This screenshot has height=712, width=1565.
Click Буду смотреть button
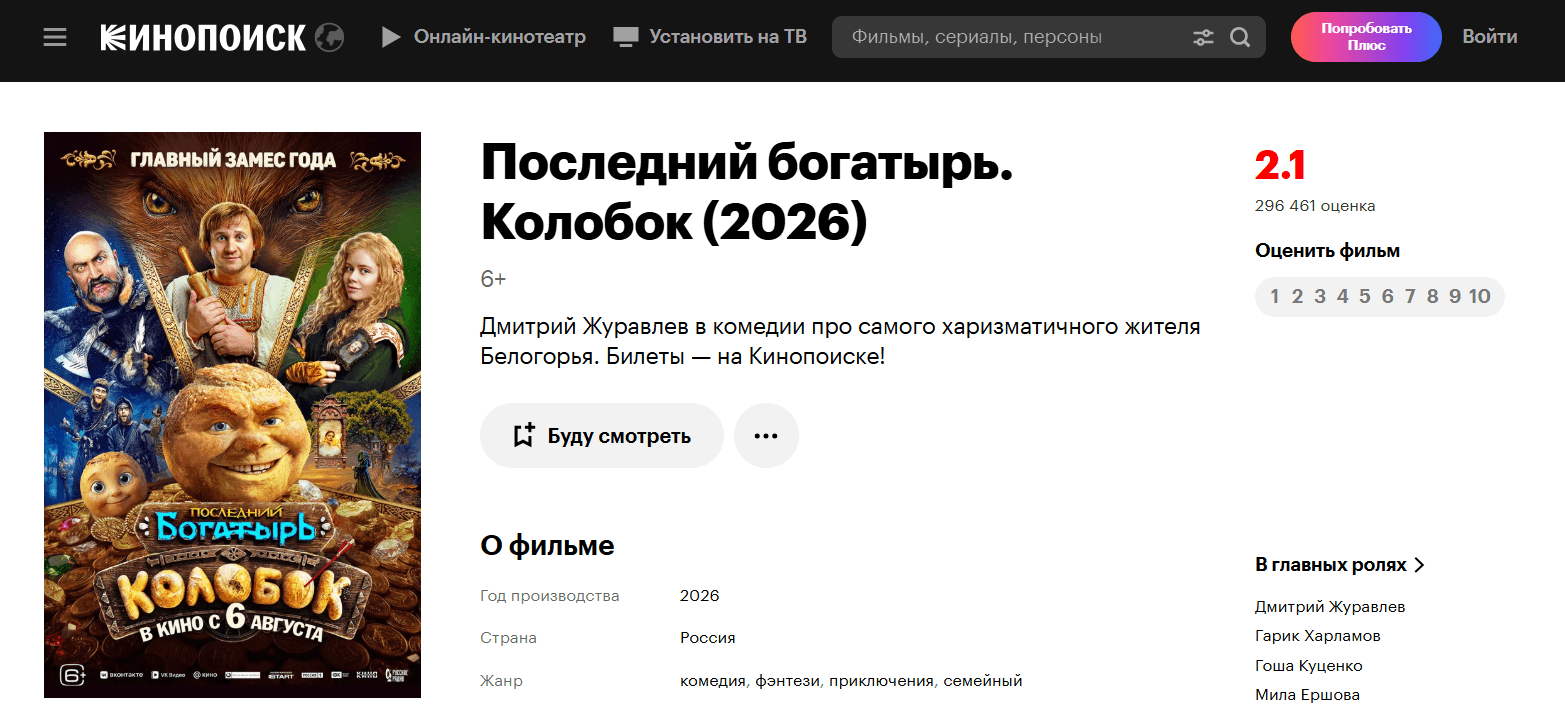point(602,436)
